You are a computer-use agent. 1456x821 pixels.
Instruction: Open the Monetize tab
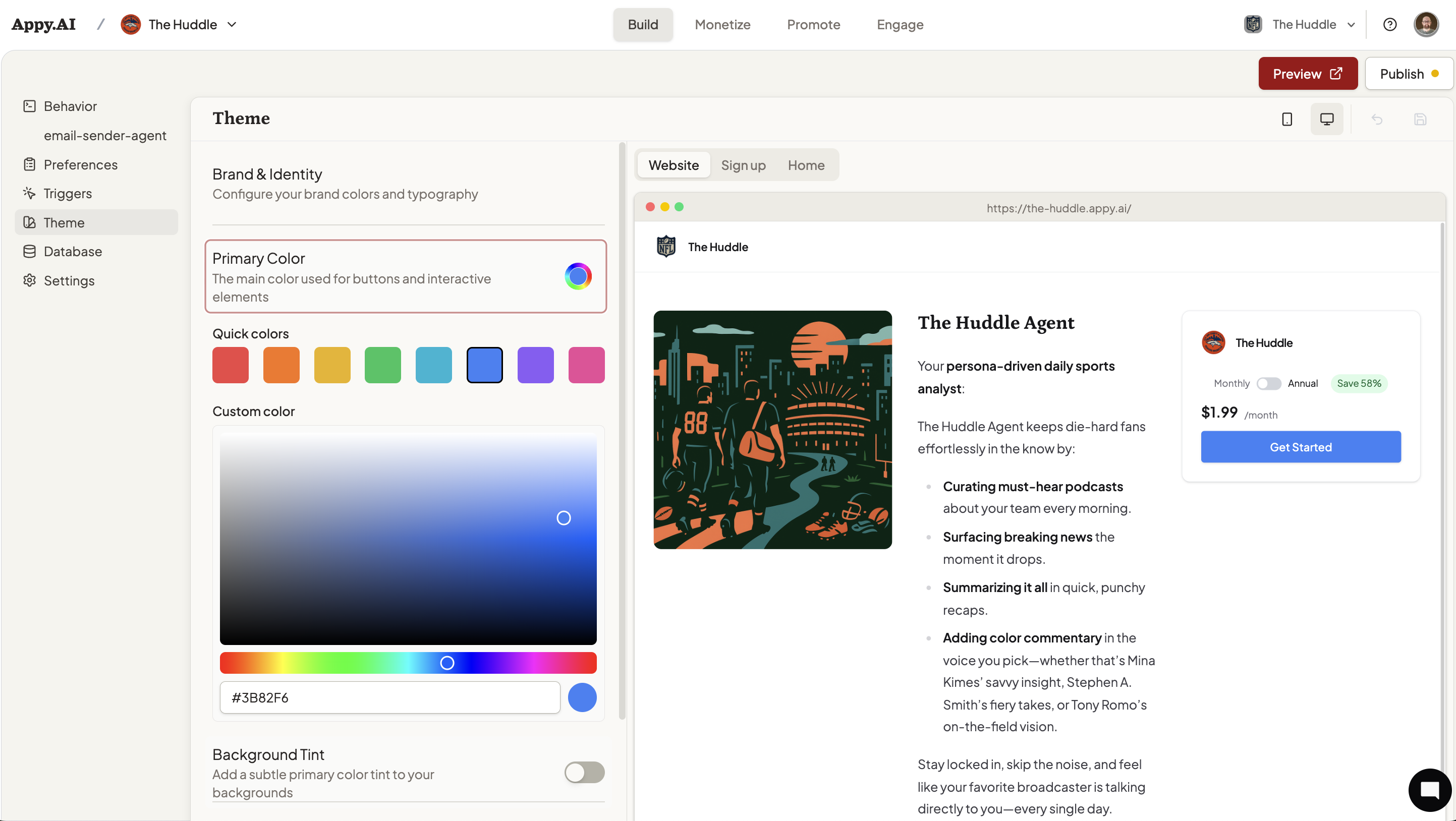(722, 24)
